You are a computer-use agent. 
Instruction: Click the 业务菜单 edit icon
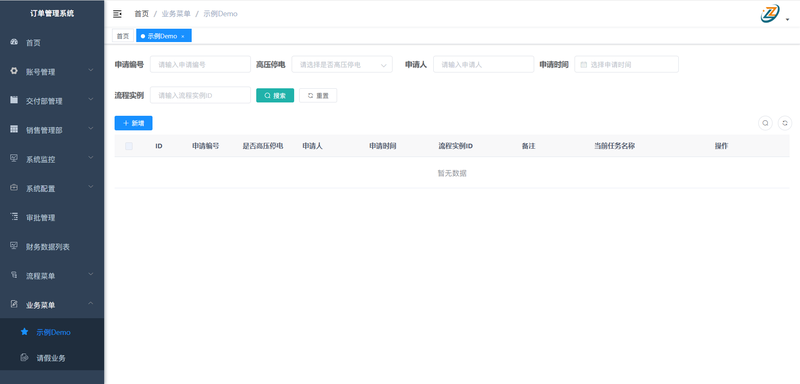[x=14, y=304]
